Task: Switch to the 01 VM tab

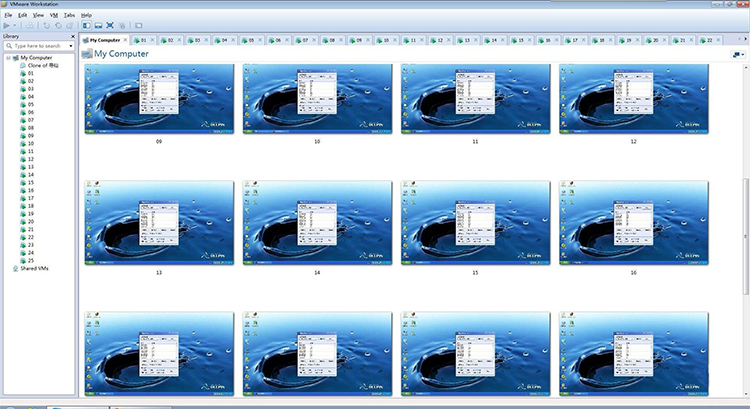Action: (143, 40)
